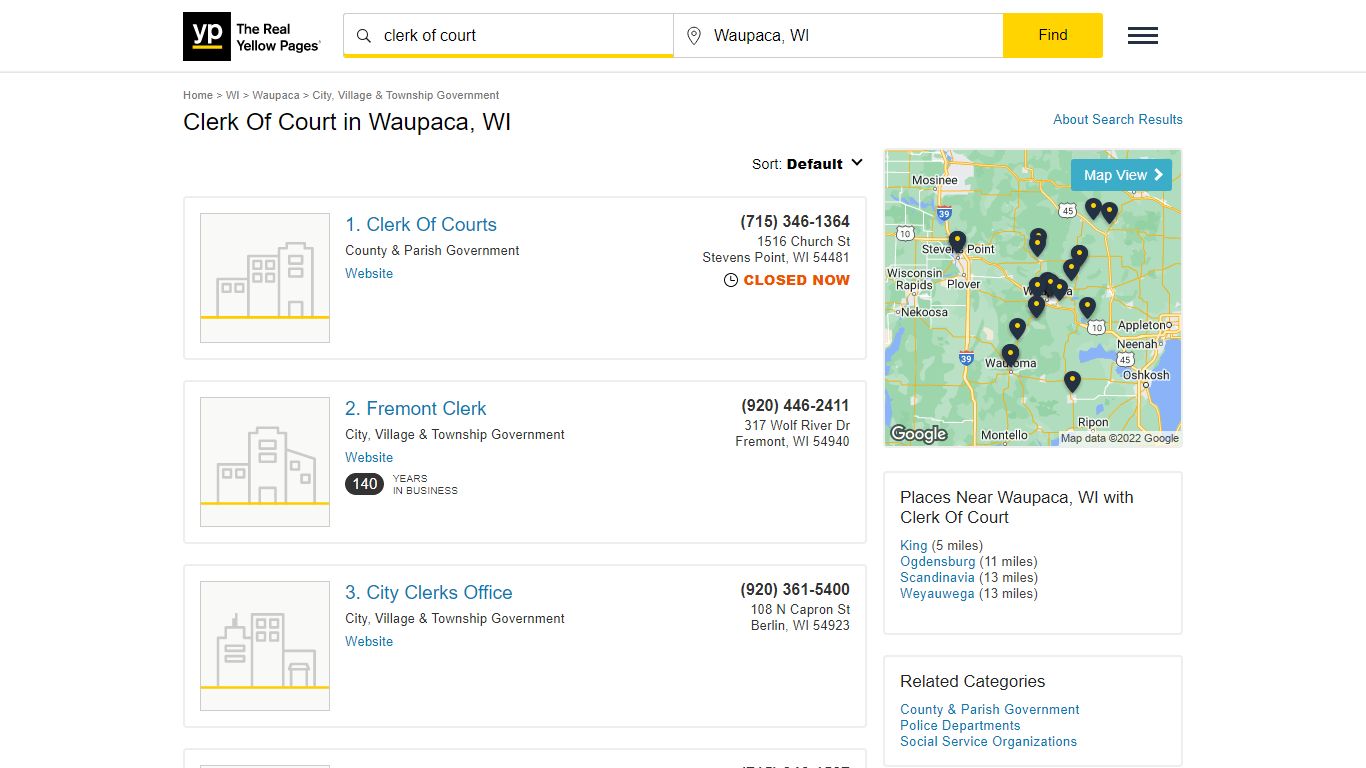Click the search magnifier icon
This screenshot has width=1366, height=768.
click(364, 36)
